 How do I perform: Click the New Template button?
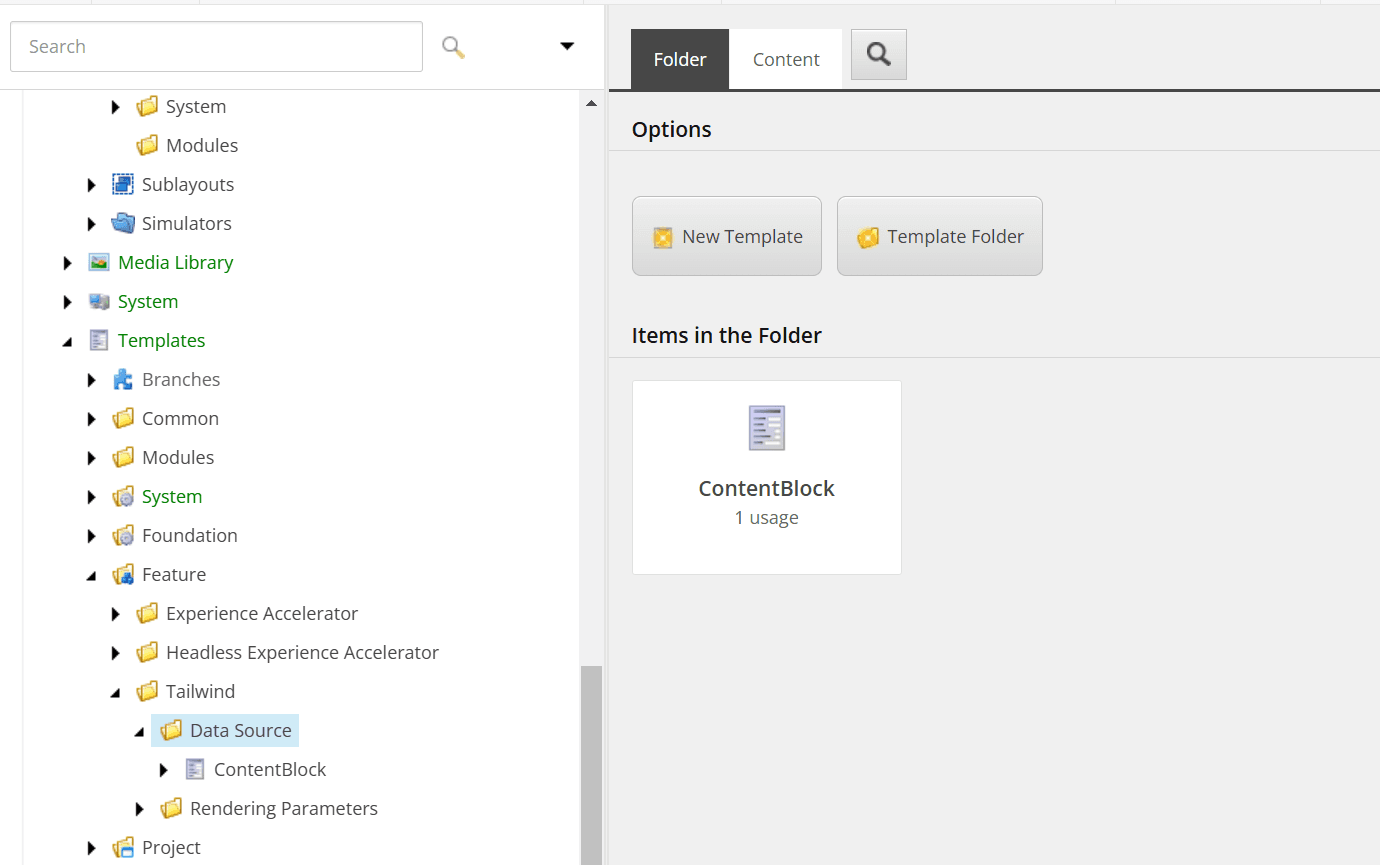[x=727, y=236]
